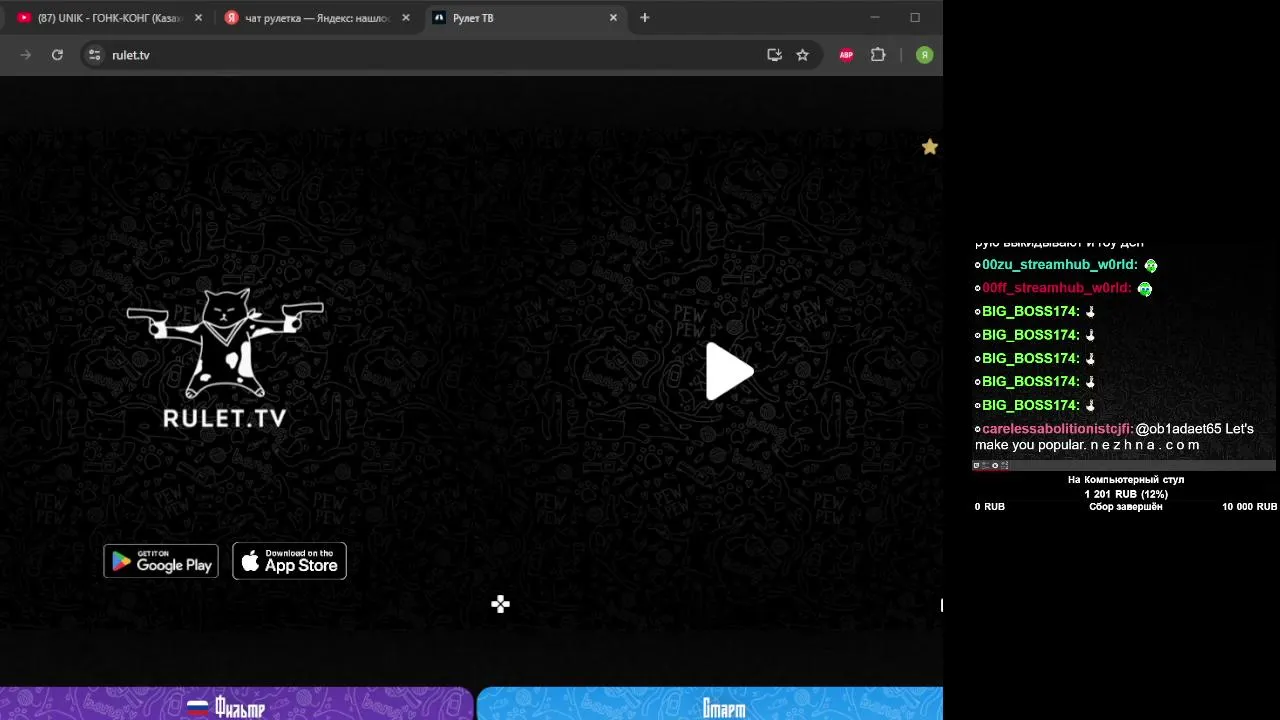Click the gold star icon on the page
Viewport: 1280px width, 720px height.
pos(930,147)
